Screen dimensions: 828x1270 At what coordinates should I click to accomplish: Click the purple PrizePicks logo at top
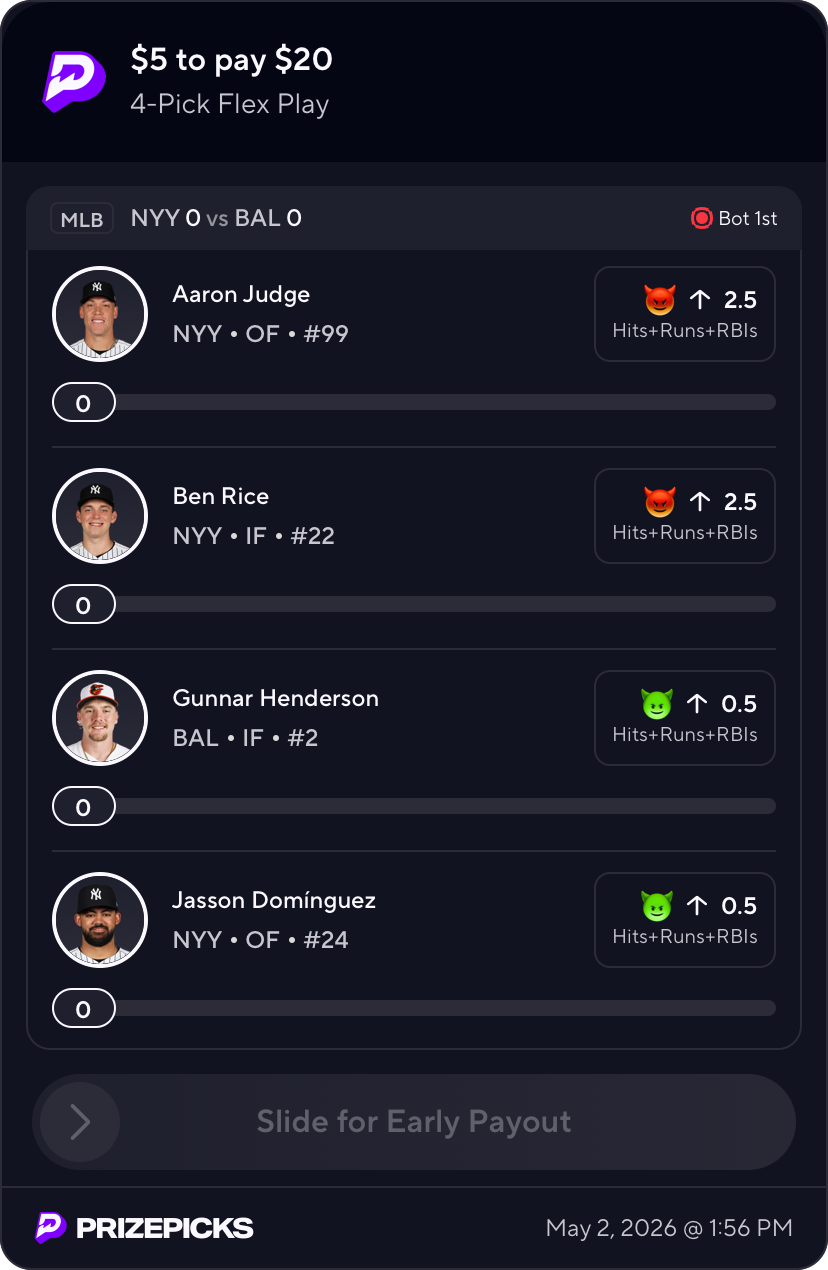tap(74, 80)
